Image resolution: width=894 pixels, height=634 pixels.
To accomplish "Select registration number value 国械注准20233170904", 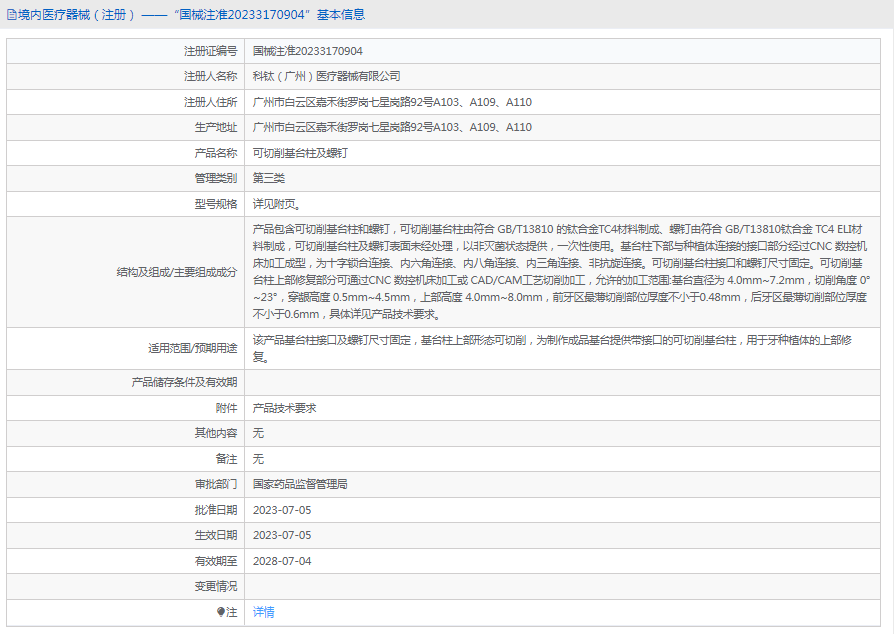I will coord(307,51).
